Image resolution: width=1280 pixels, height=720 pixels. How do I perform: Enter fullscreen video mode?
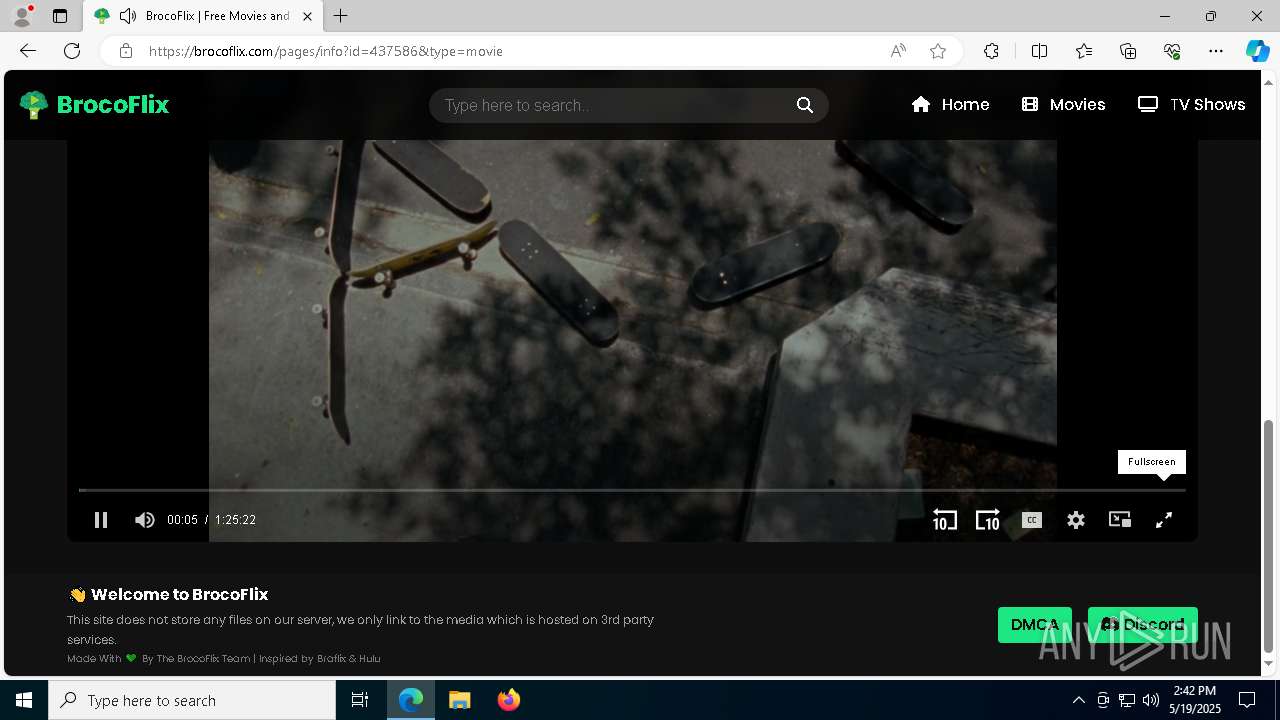pos(1164,520)
